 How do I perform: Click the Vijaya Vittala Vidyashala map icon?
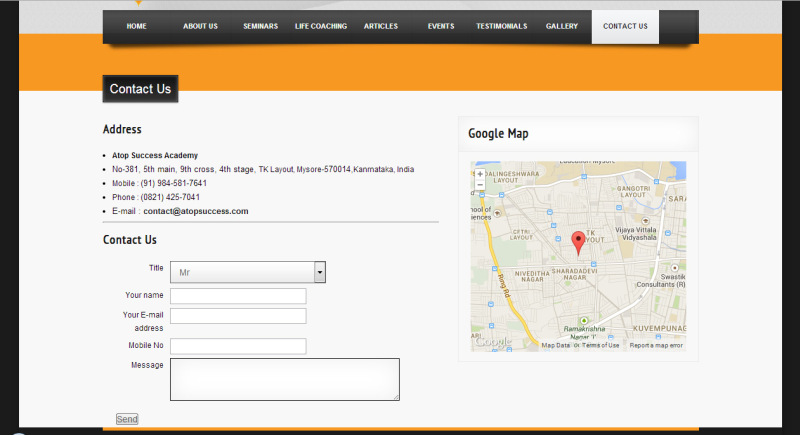pyautogui.click(x=645, y=218)
